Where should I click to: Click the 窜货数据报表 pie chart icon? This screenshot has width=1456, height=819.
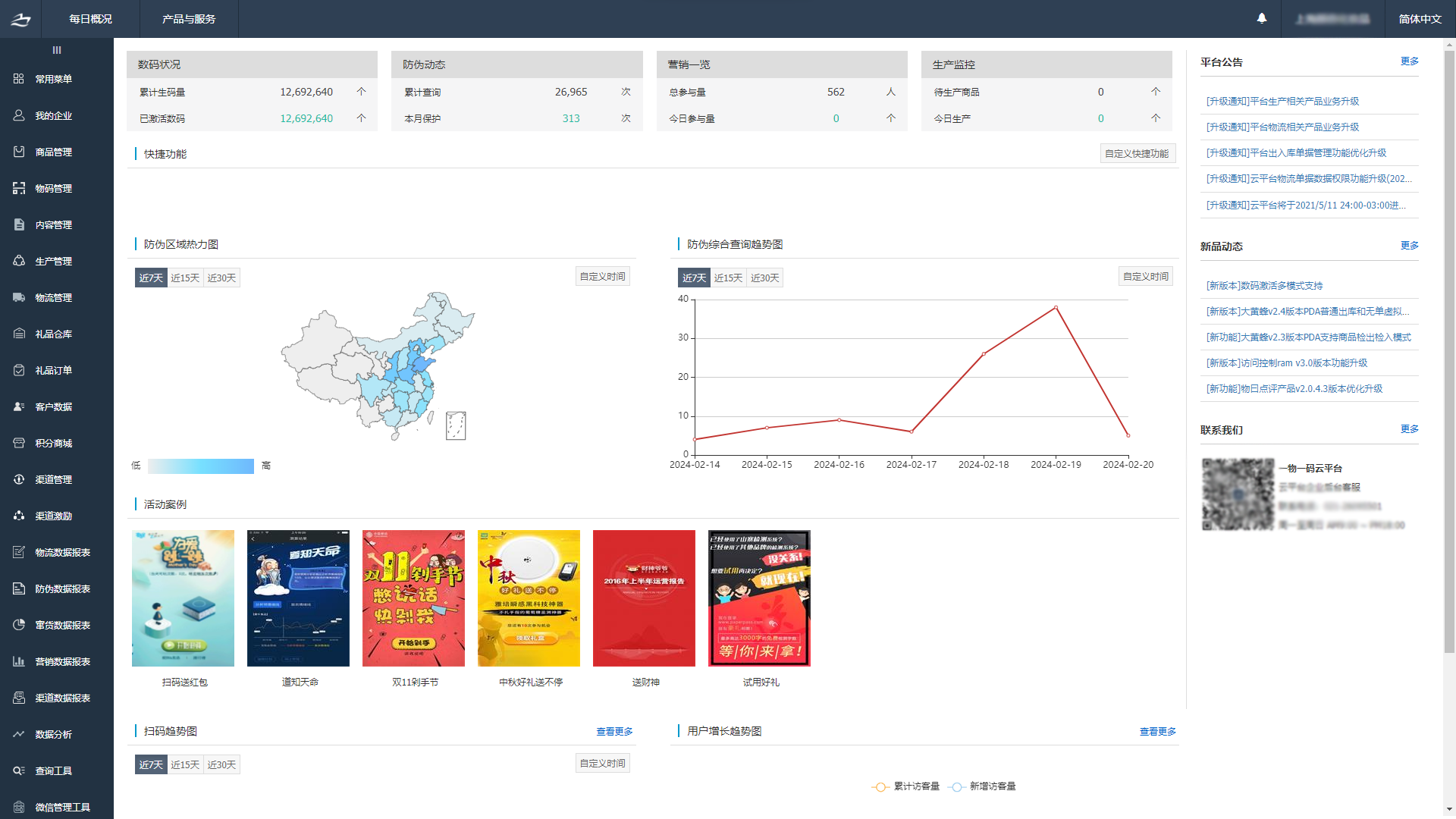pos(19,625)
